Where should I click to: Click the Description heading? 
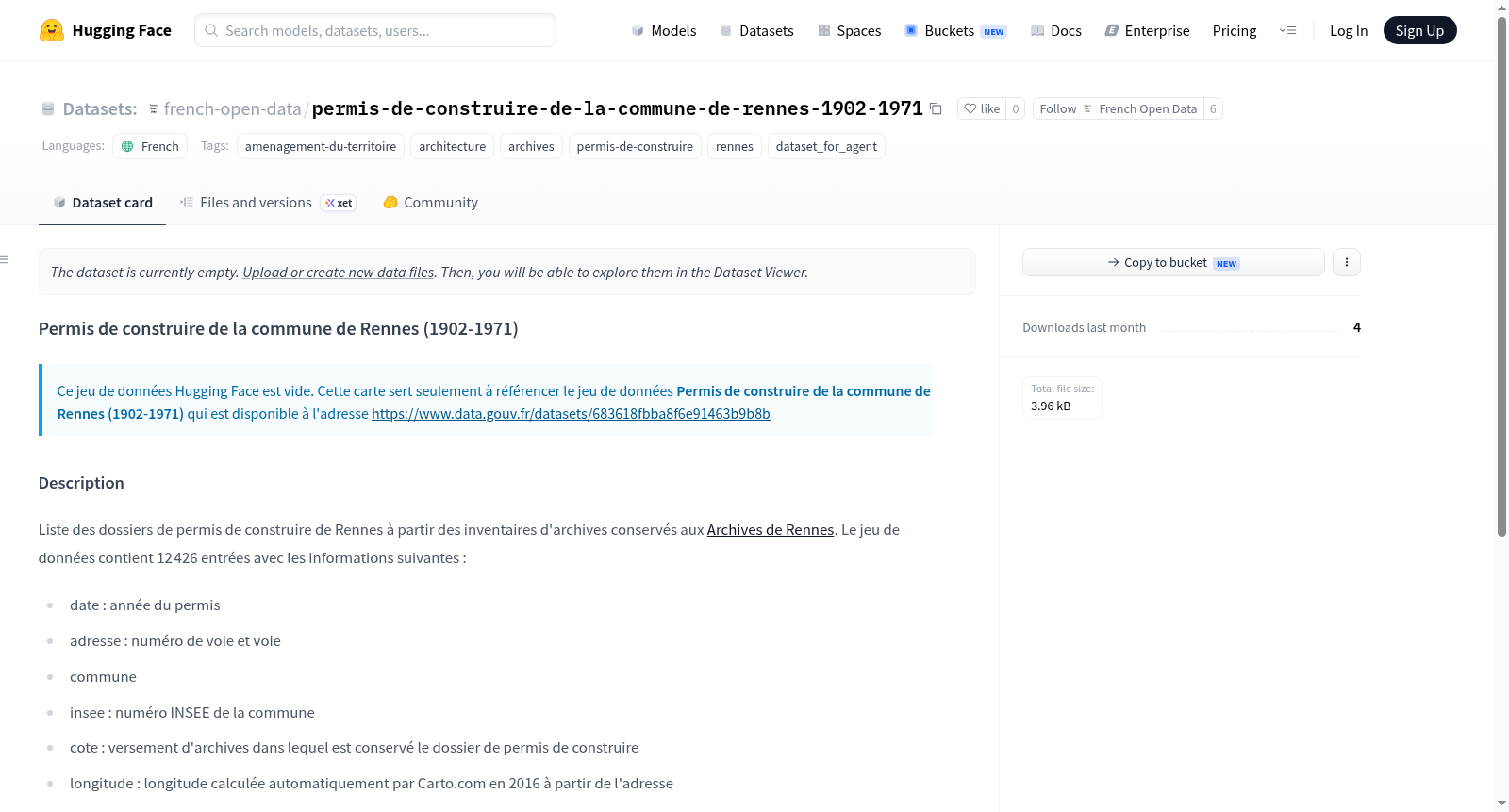[81, 483]
